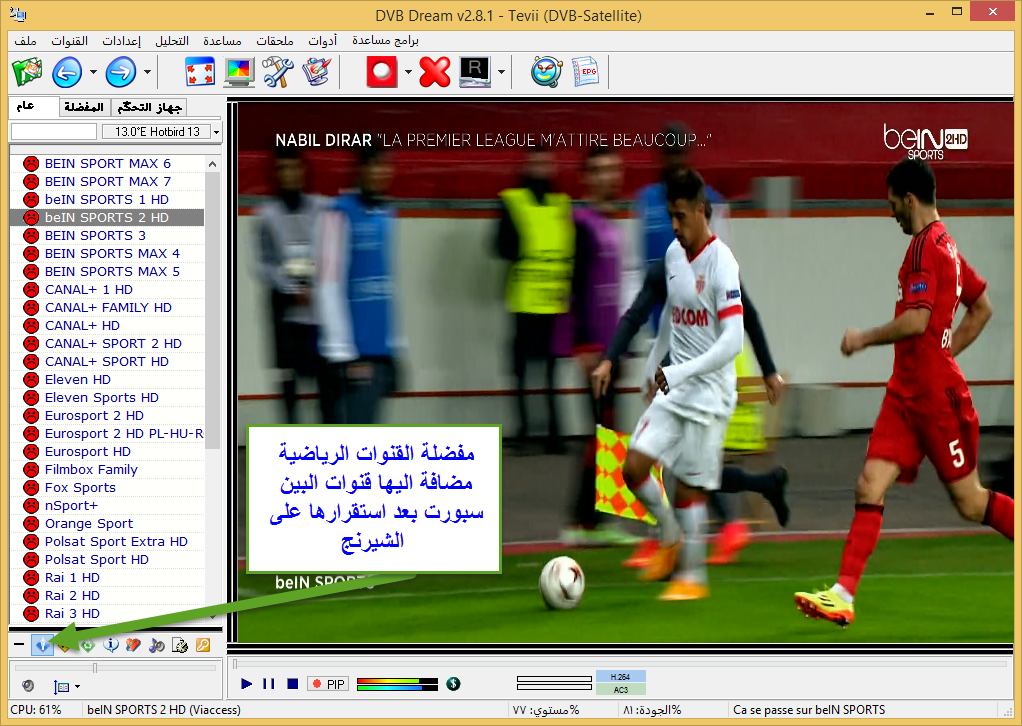The width and height of the screenshot is (1022, 726).
Task: Expand the R monitor dropdown arrow
Action: pos(501,72)
